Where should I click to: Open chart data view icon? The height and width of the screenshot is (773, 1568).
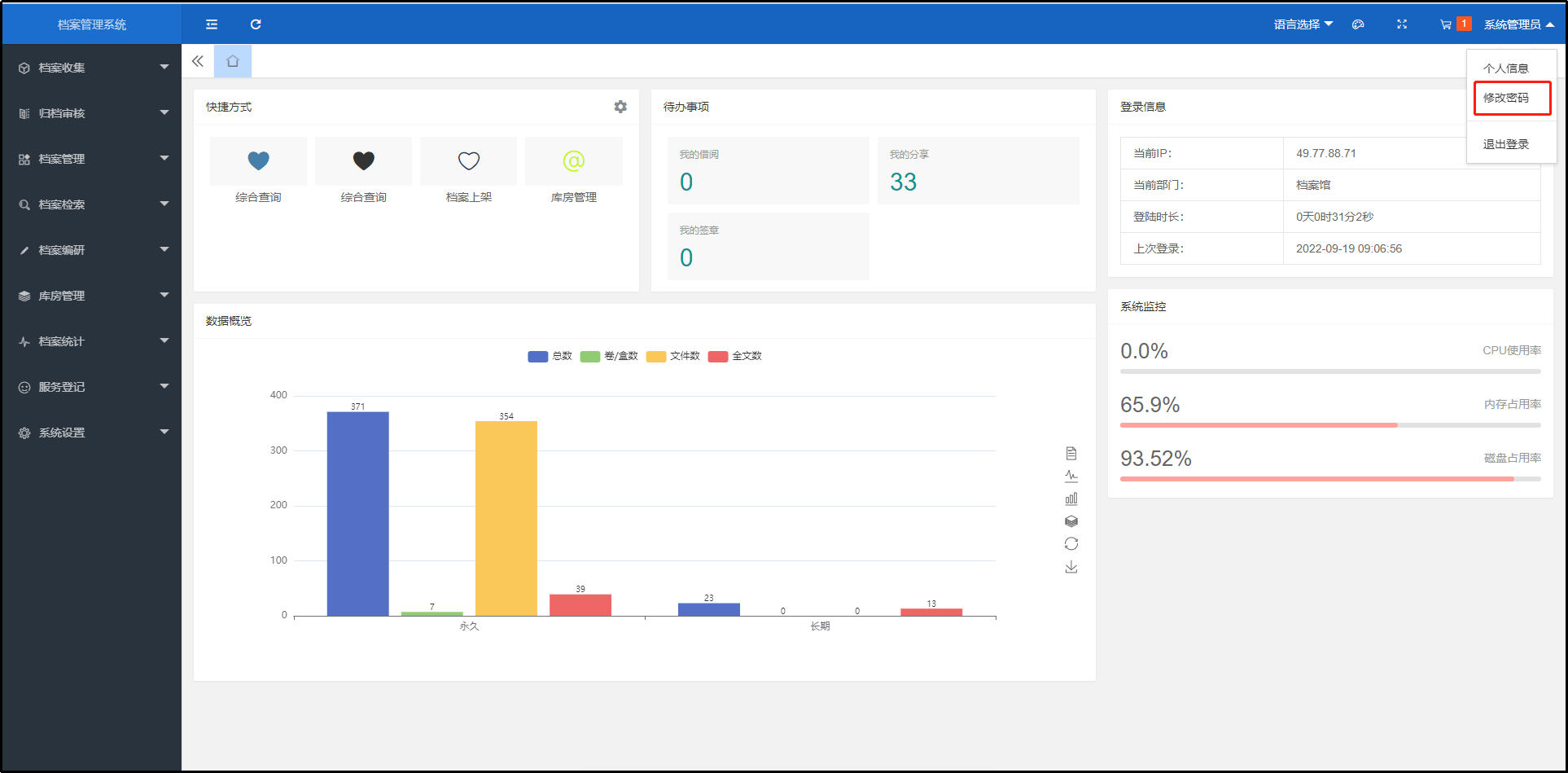point(1071,453)
